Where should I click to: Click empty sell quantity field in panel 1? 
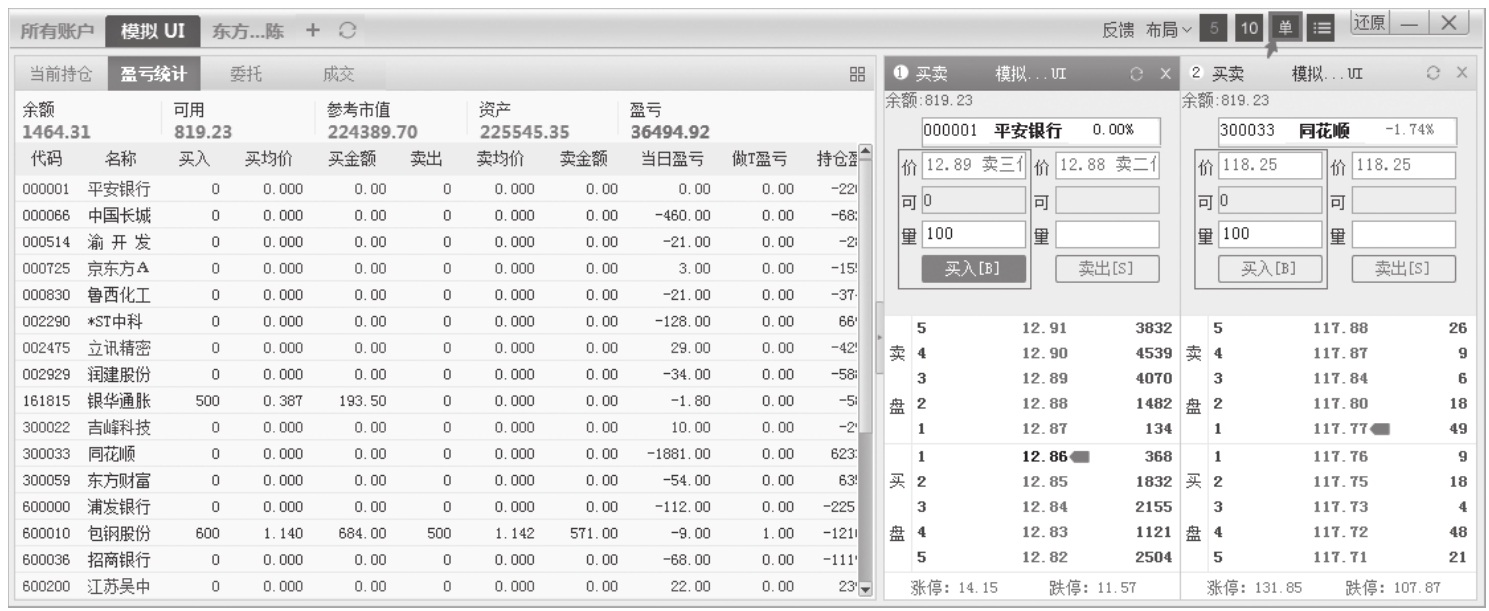pos(1108,234)
